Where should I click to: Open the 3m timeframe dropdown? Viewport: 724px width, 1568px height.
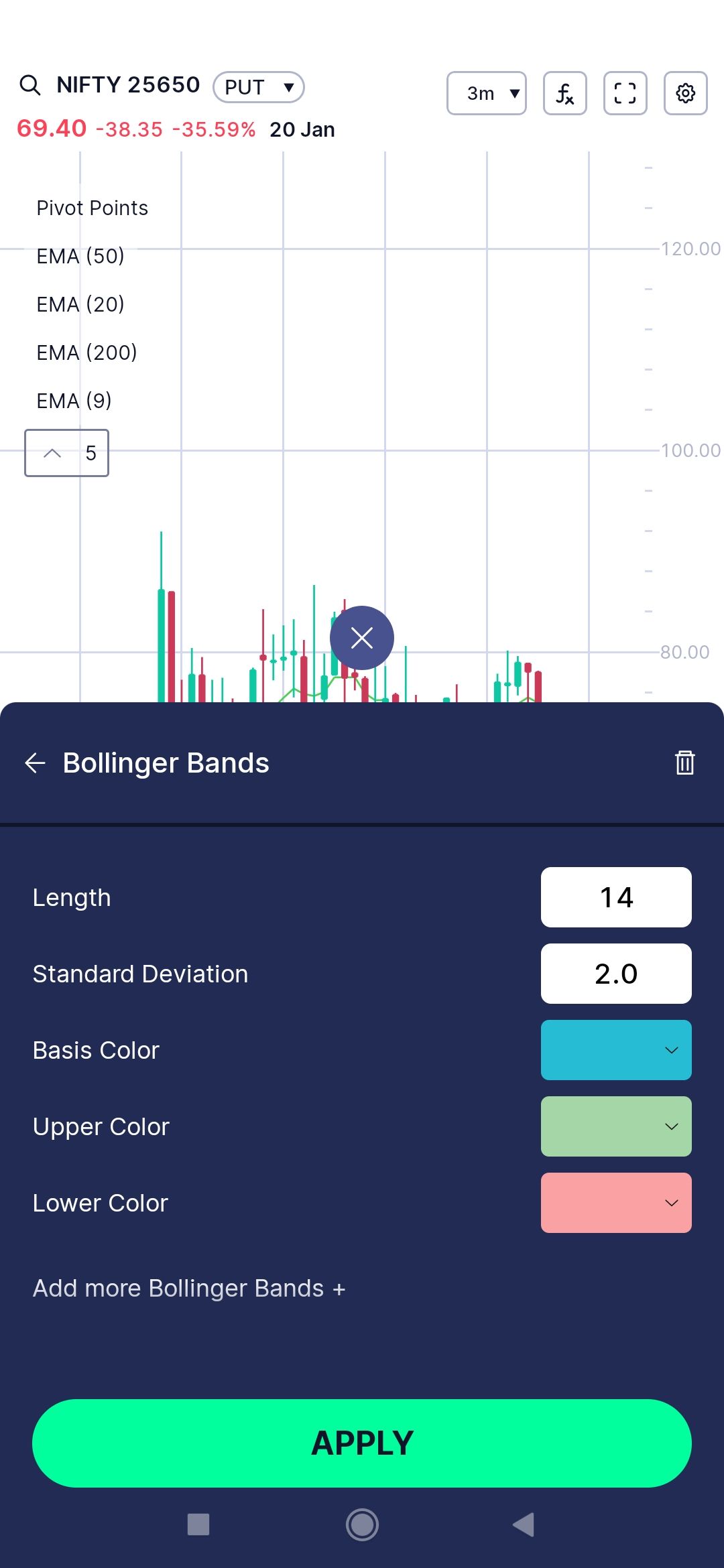(487, 93)
